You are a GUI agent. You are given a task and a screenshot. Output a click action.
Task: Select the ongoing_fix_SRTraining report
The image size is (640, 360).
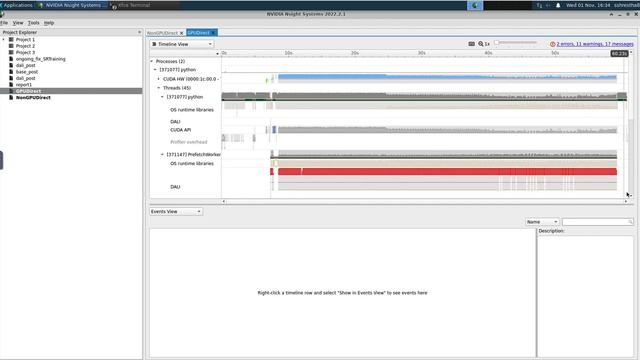(x=40, y=59)
